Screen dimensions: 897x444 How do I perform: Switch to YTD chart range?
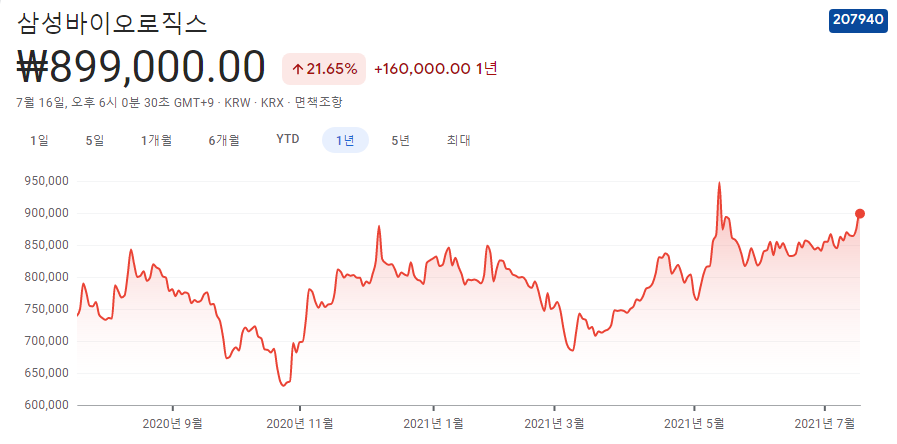point(288,140)
